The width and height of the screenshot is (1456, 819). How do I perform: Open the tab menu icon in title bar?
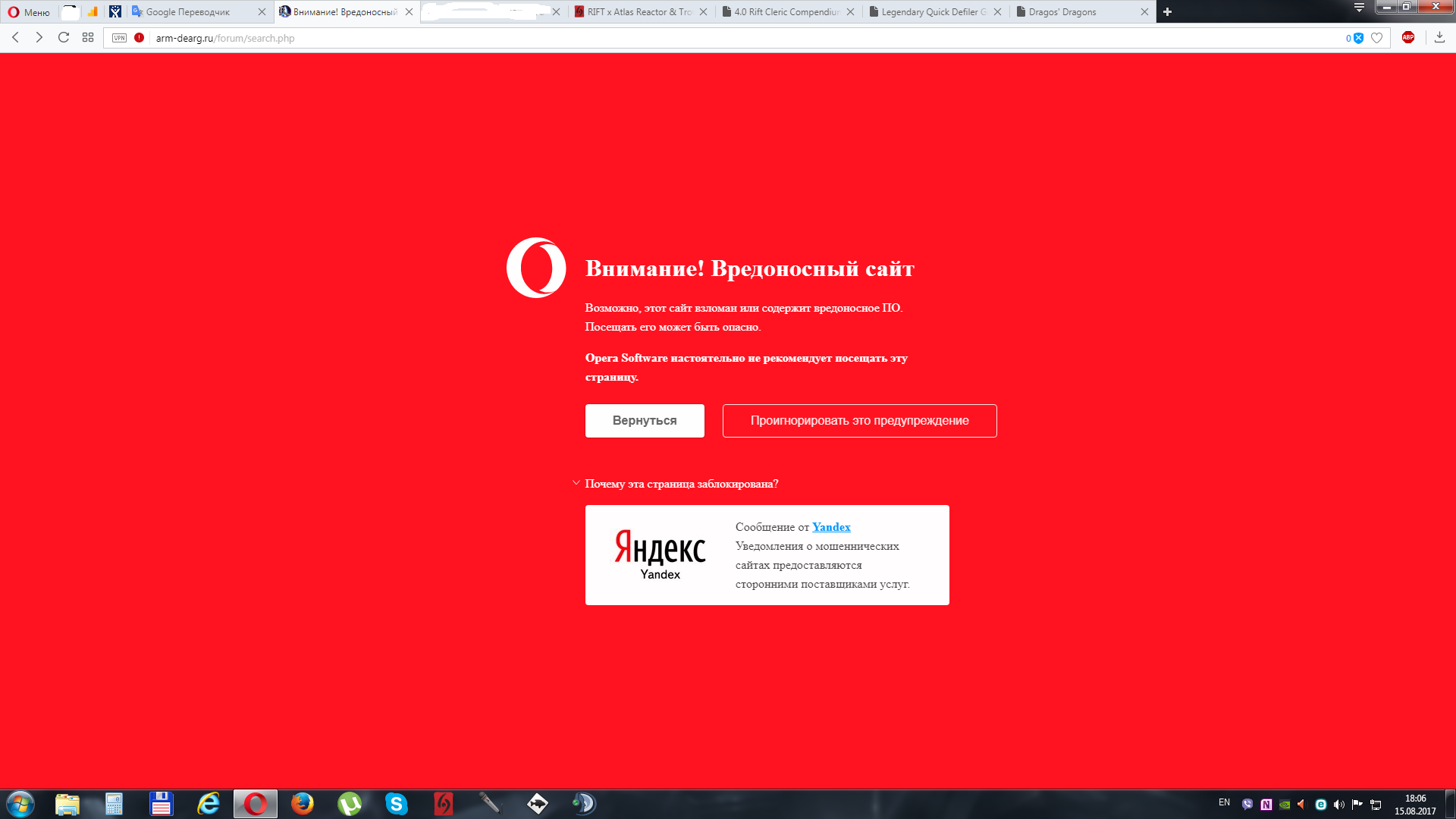tap(1360, 8)
